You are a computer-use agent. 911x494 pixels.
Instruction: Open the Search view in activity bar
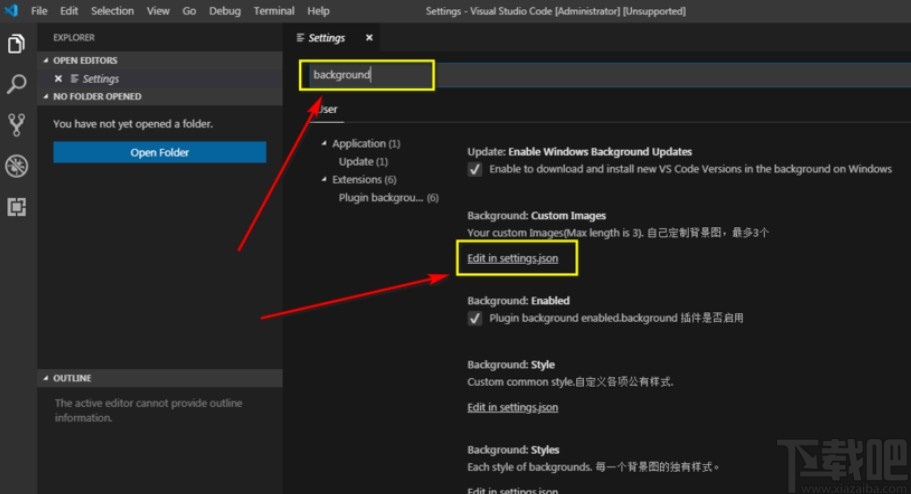[16, 84]
